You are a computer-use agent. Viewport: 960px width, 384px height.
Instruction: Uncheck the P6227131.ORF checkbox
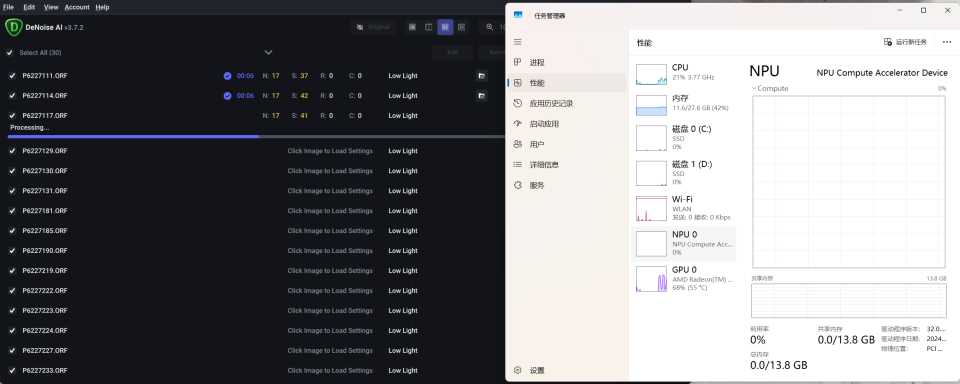click(x=12, y=190)
